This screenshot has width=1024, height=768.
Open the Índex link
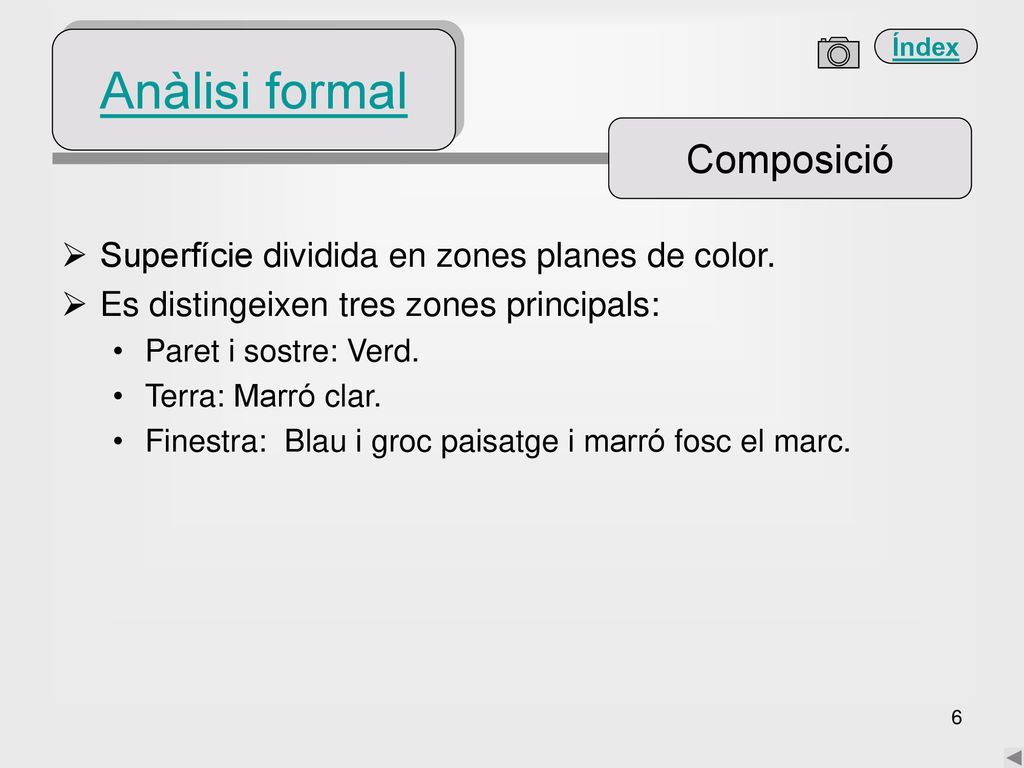click(925, 47)
